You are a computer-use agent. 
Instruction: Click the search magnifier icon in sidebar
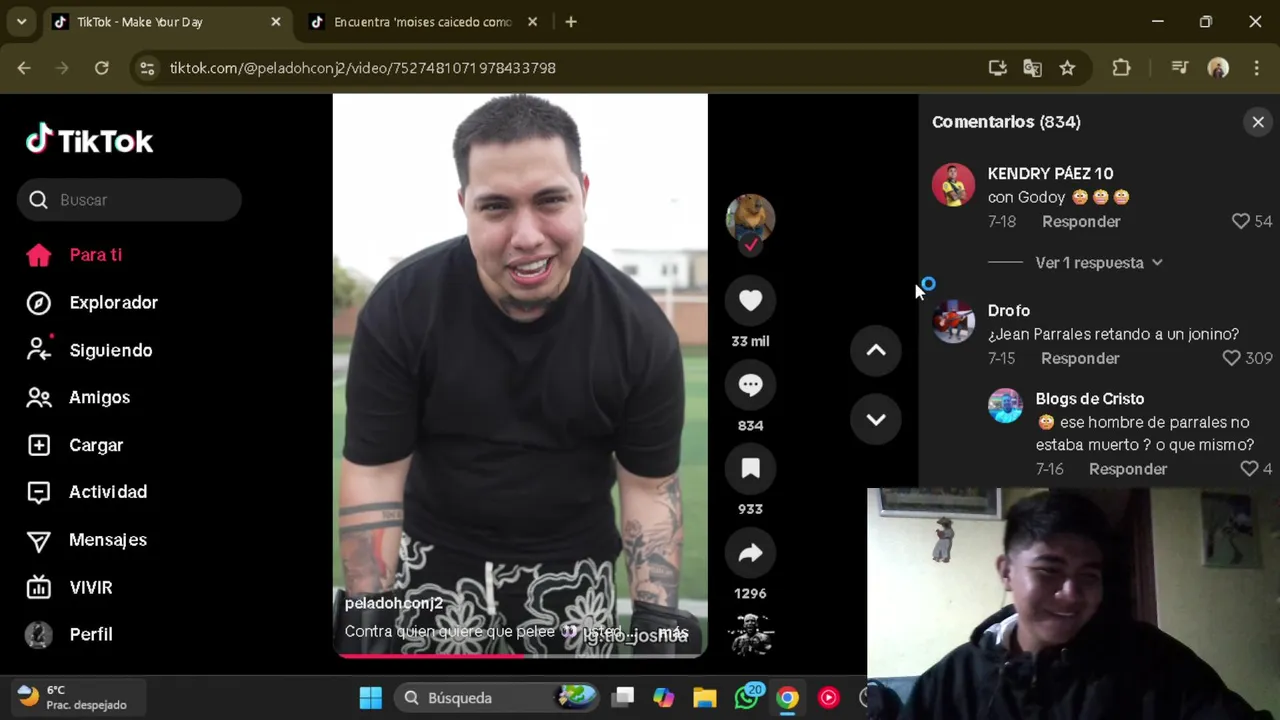tap(38, 200)
